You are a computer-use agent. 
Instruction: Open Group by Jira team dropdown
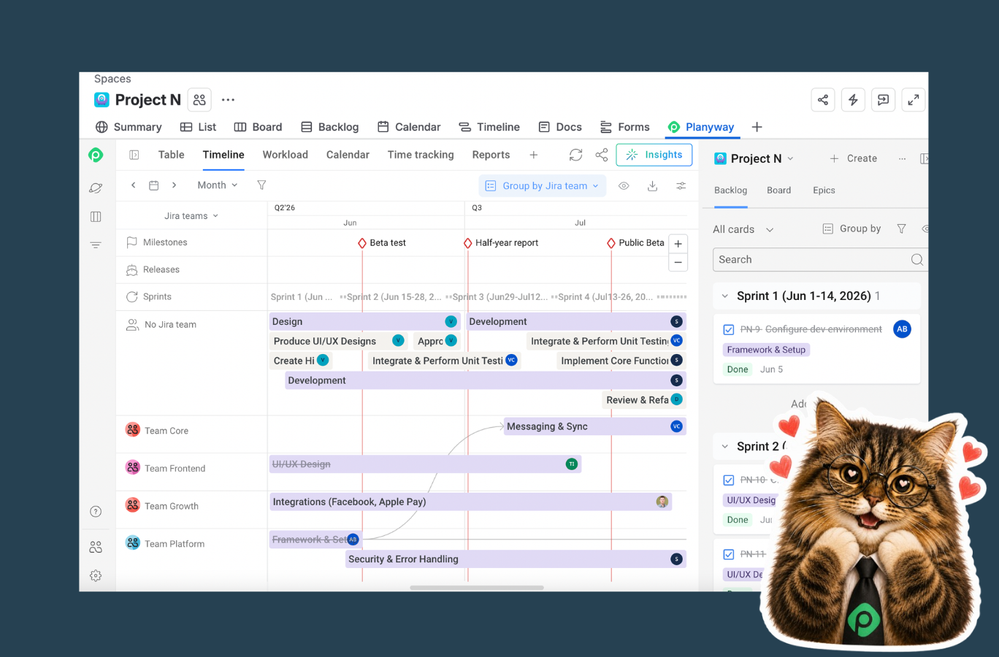[542, 185]
